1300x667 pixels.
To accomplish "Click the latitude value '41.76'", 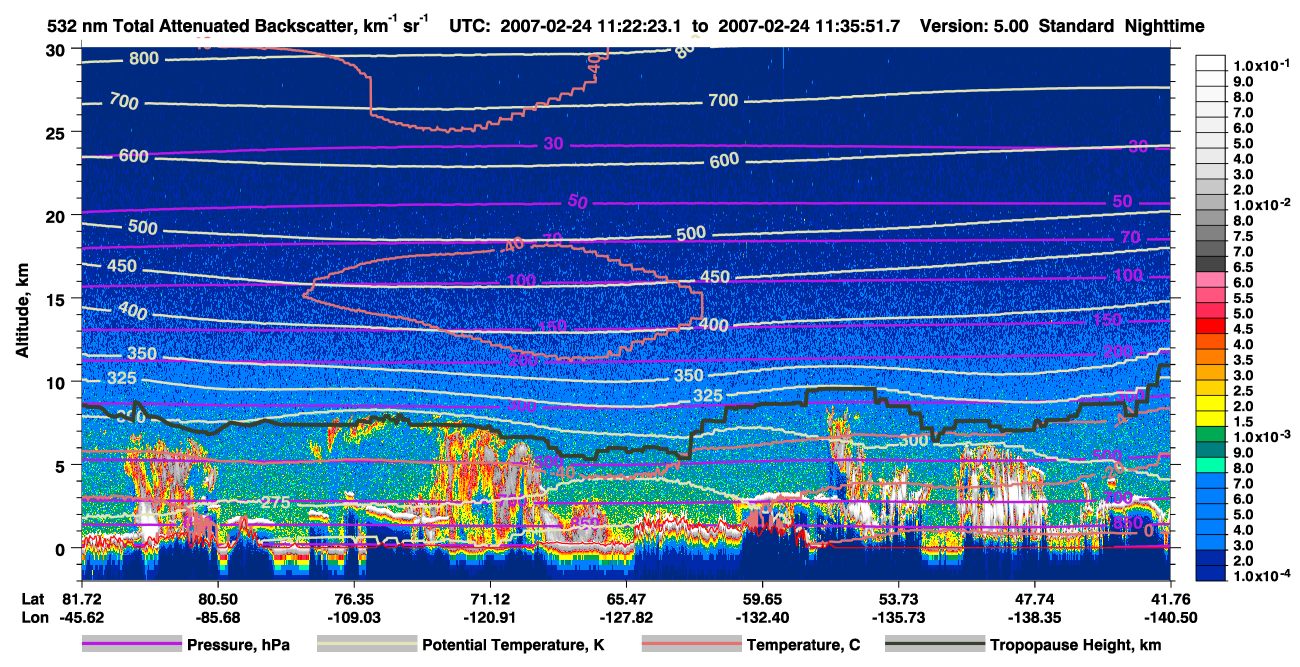I will click(1171, 598).
